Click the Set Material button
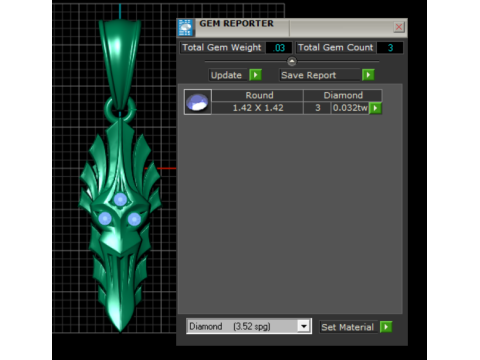 tap(349, 327)
